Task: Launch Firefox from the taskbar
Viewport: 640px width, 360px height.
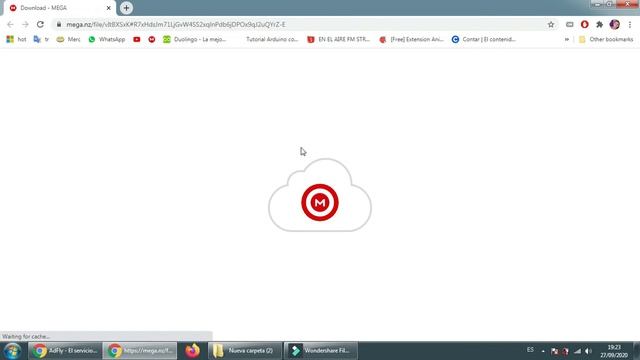Action: [192, 351]
